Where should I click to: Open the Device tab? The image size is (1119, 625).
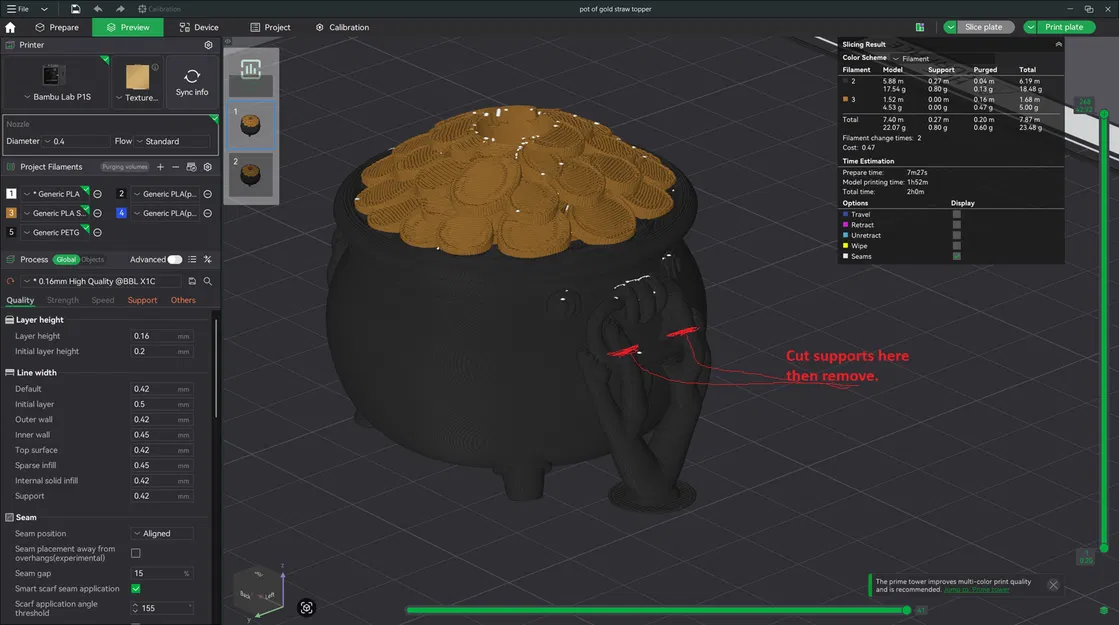click(x=199, y=27)
